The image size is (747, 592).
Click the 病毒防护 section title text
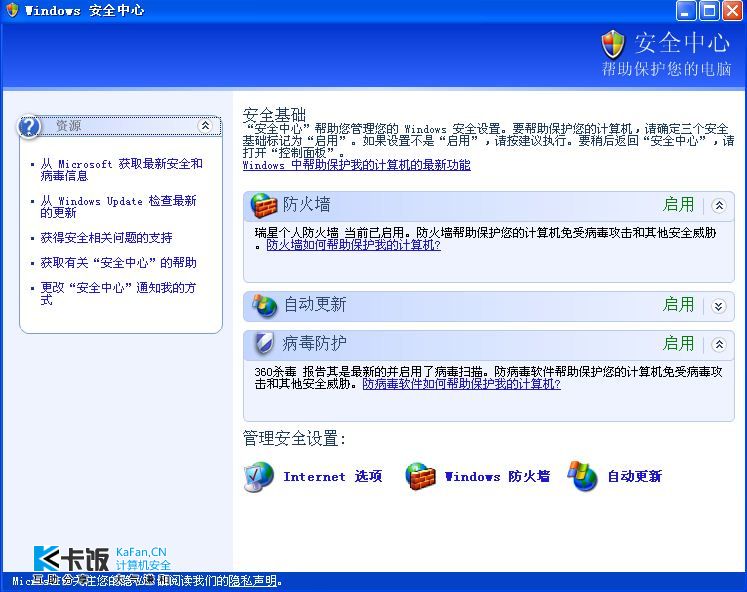tap(314, 343)
